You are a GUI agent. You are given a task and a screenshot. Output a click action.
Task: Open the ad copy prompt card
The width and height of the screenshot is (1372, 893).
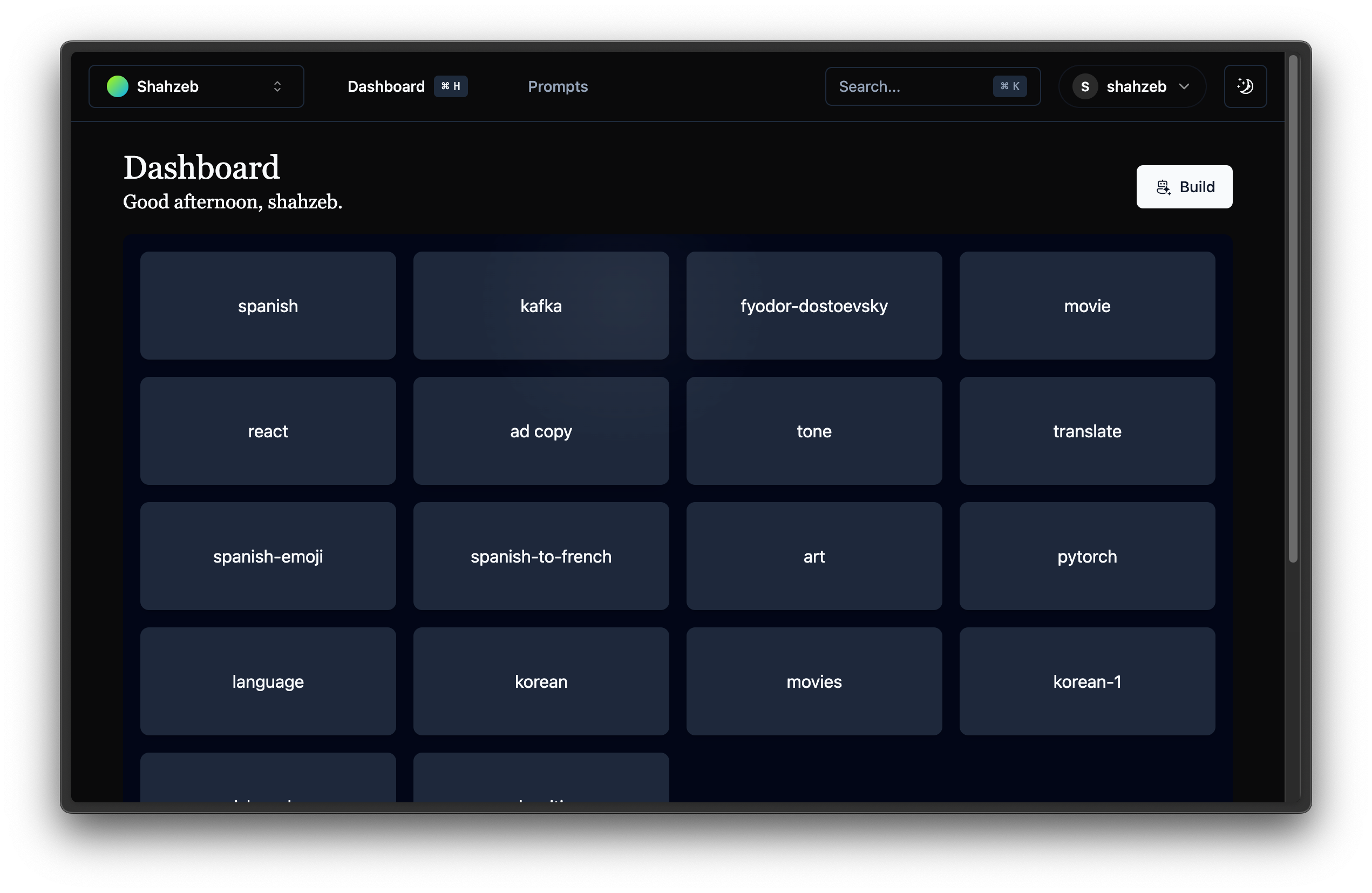tap(541, 431)
